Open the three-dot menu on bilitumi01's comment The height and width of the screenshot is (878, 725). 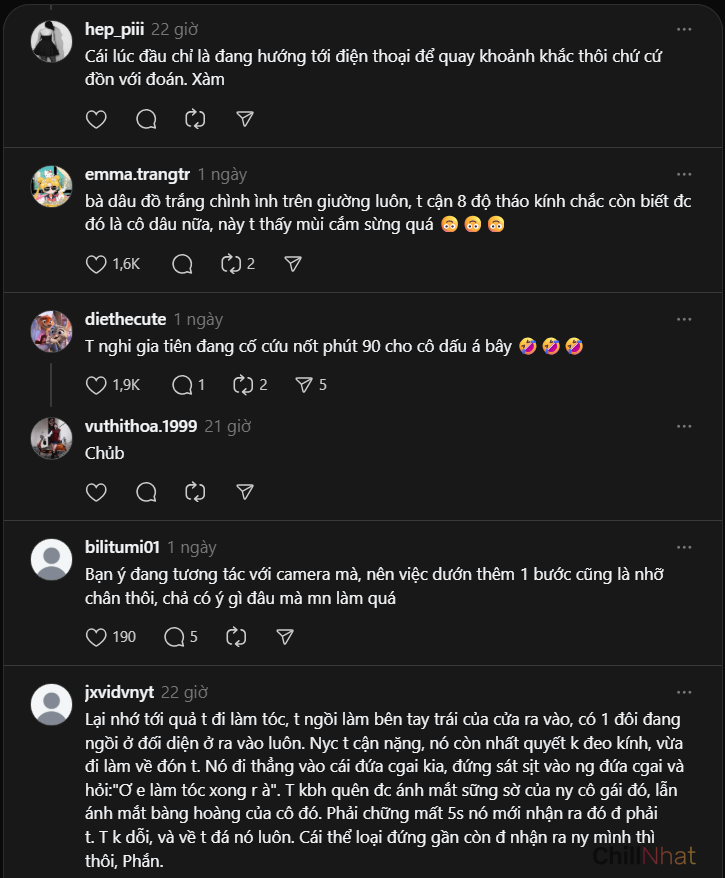[x=684, y=547]
